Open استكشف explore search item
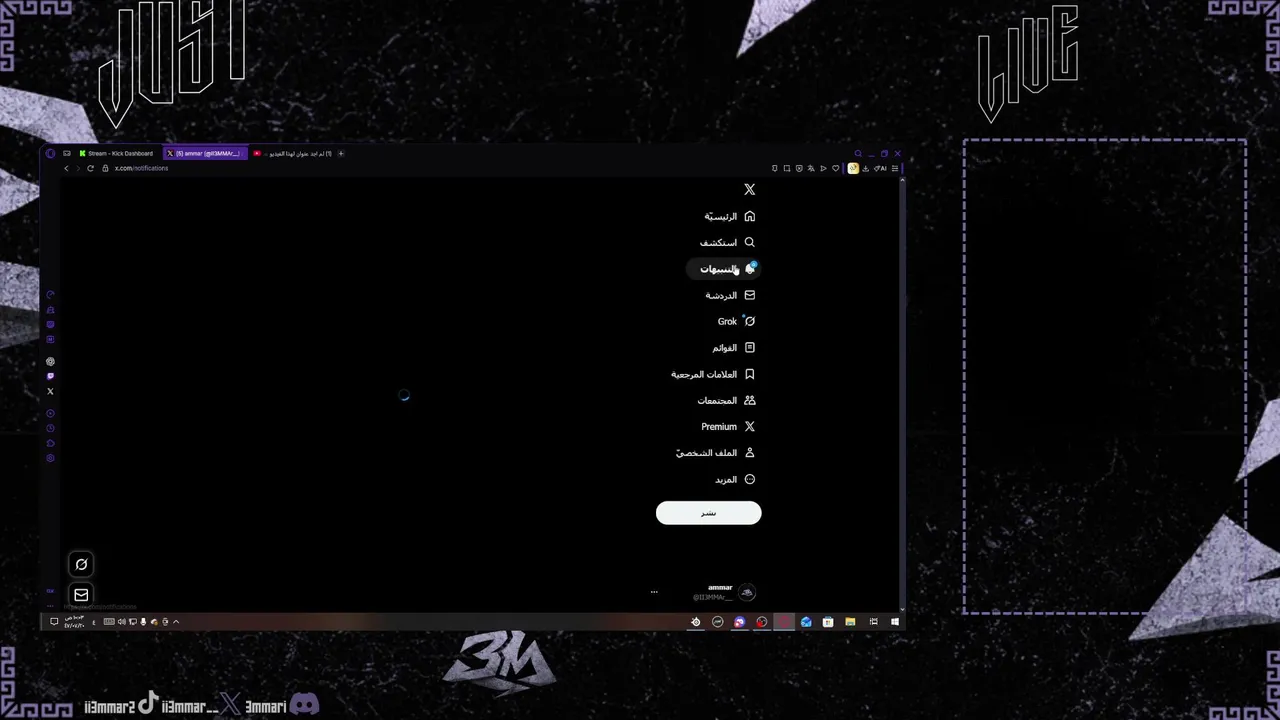This screenshot has width=1280, height=720. click(727, 242)
